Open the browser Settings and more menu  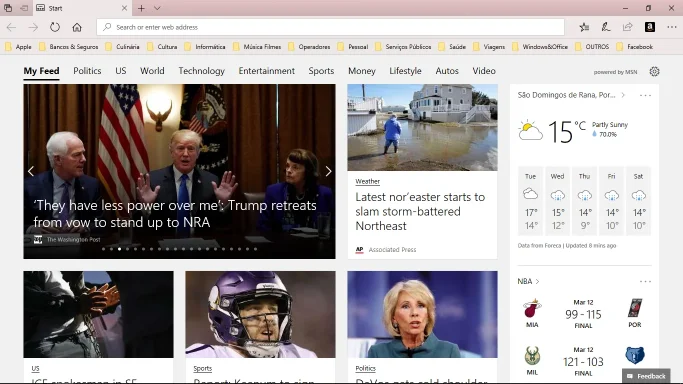point(672,27)
